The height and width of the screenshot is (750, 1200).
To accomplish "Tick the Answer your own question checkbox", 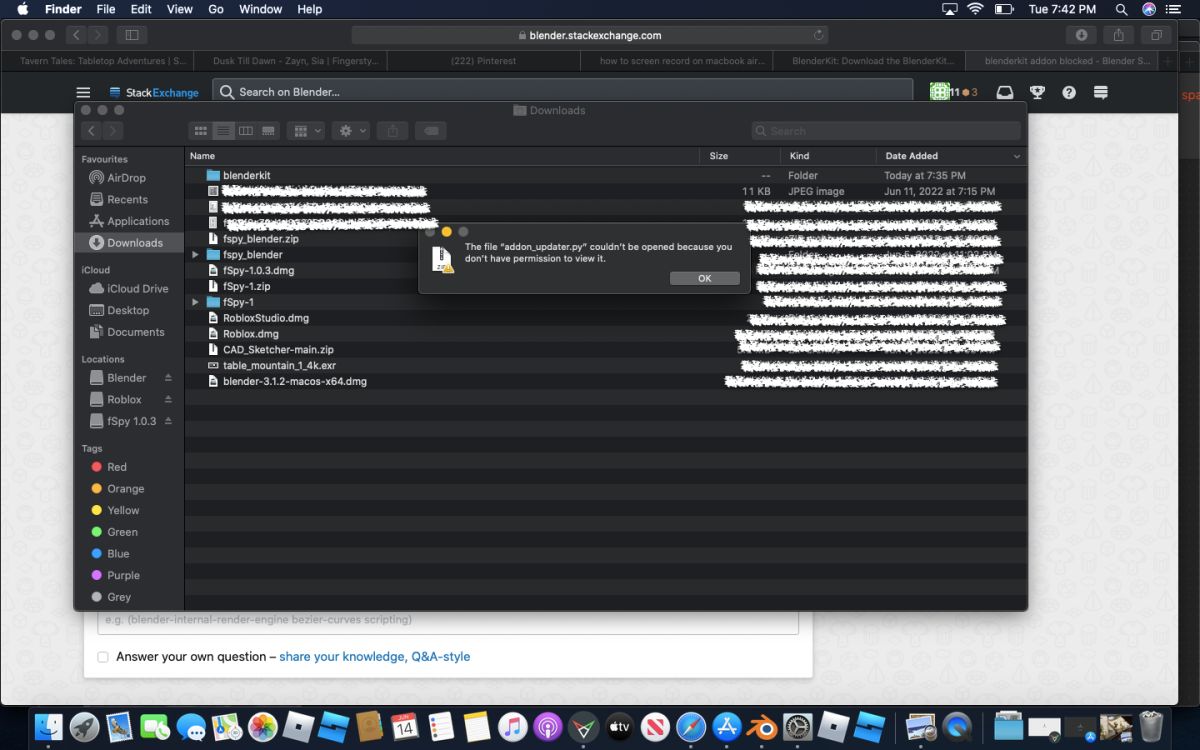I will 103,657.
